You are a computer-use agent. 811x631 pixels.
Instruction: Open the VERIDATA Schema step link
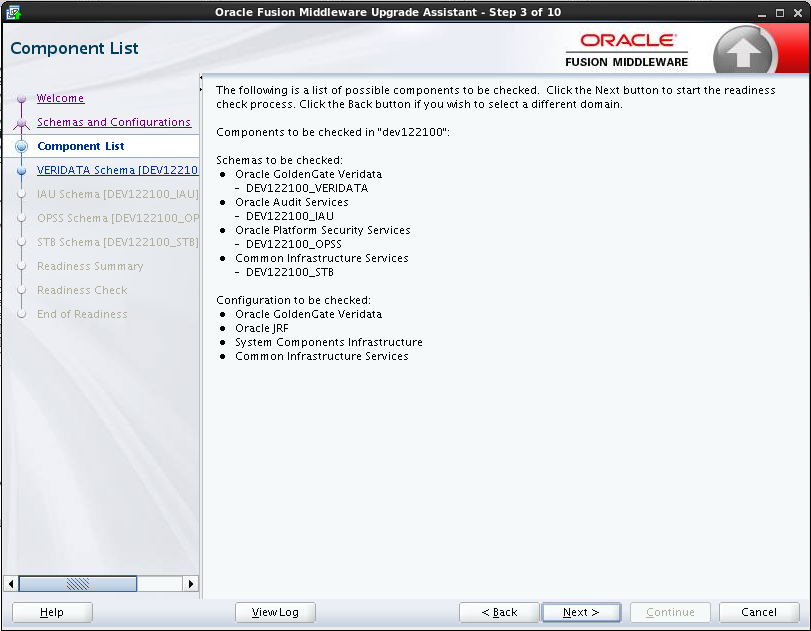(x=117, y=170)
